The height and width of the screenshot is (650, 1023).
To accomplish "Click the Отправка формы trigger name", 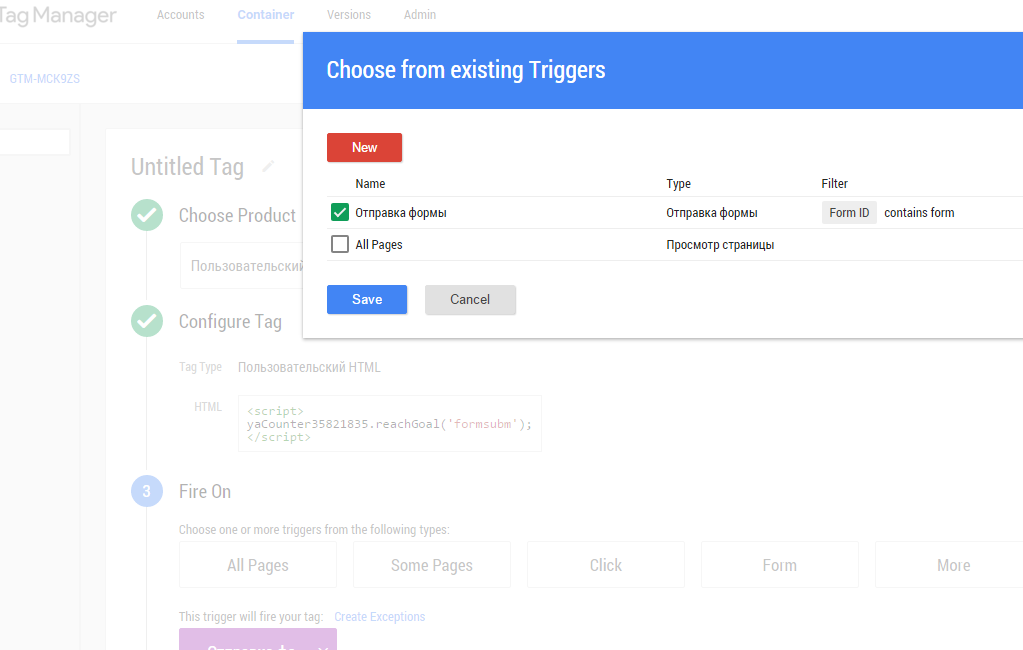I will (x=401, y=213).
